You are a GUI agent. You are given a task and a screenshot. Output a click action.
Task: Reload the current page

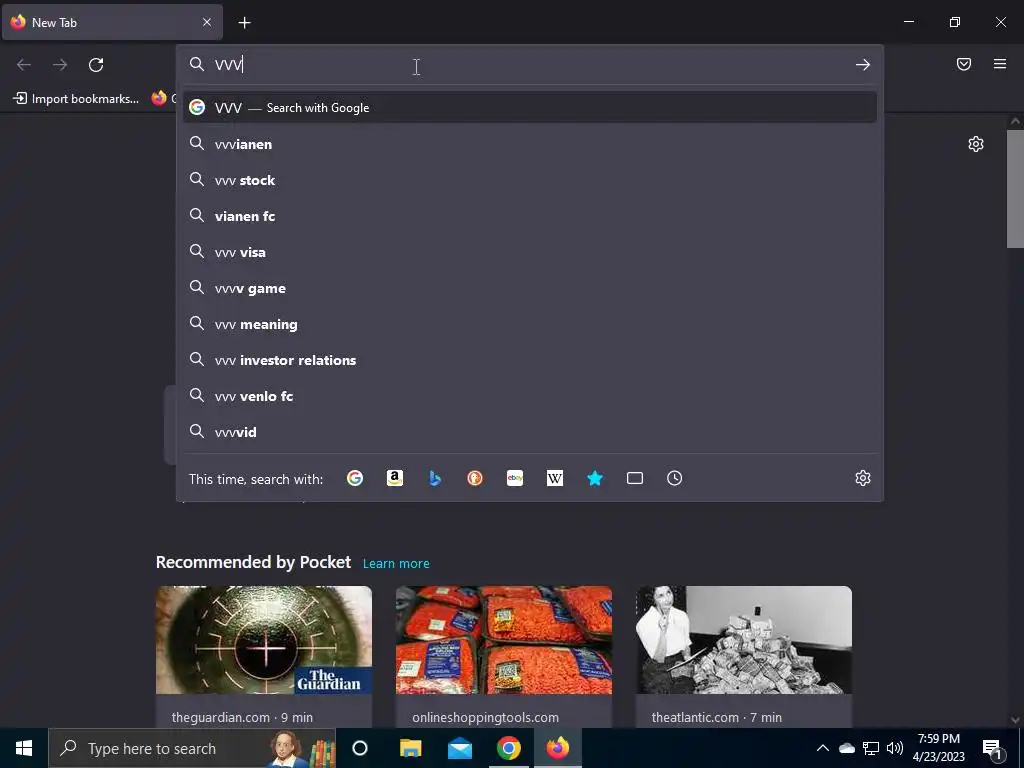tap(96, 65)
